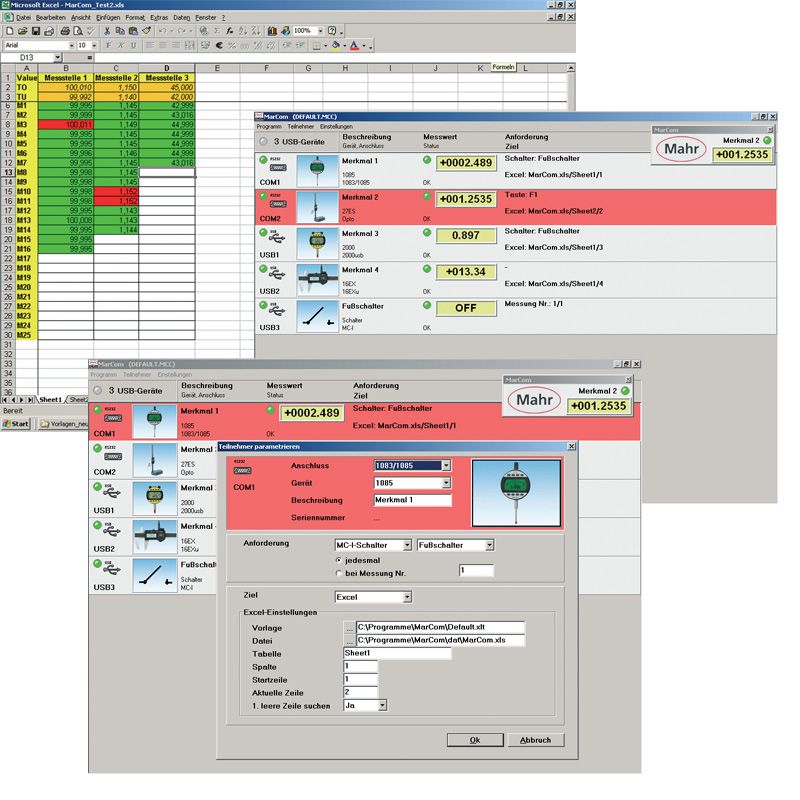Toggle bold formatting in Excel
This screenshot has height=800, width=800.
tap(108, 45)
